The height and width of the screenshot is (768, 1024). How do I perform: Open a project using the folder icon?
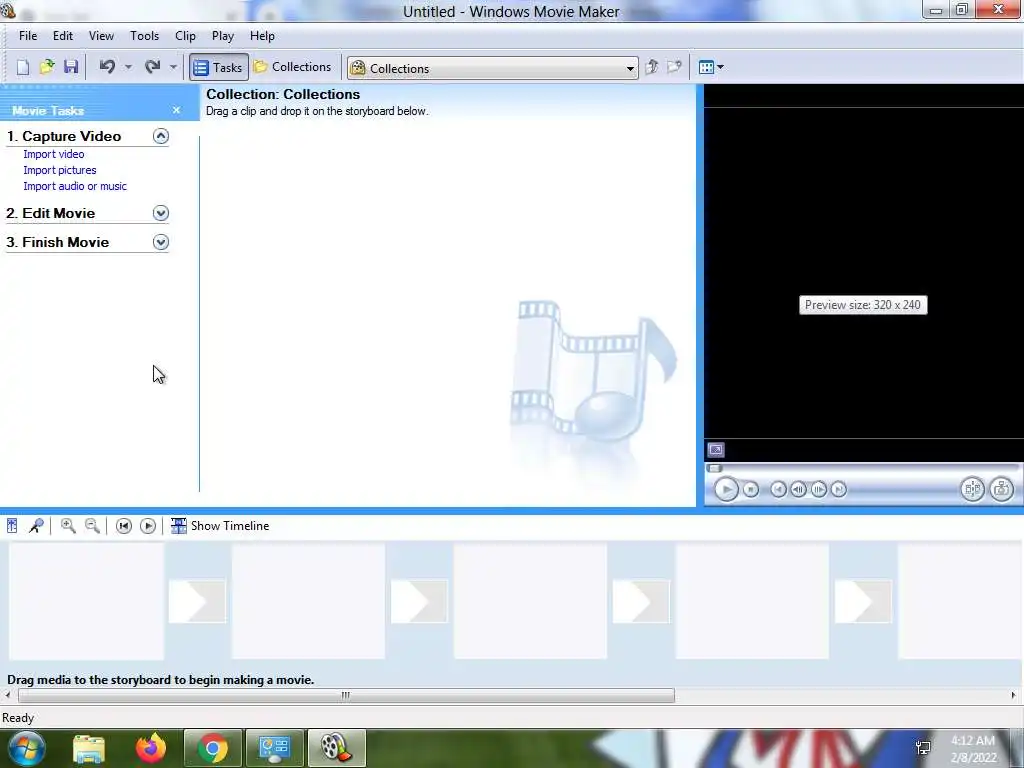coord(47,67)
